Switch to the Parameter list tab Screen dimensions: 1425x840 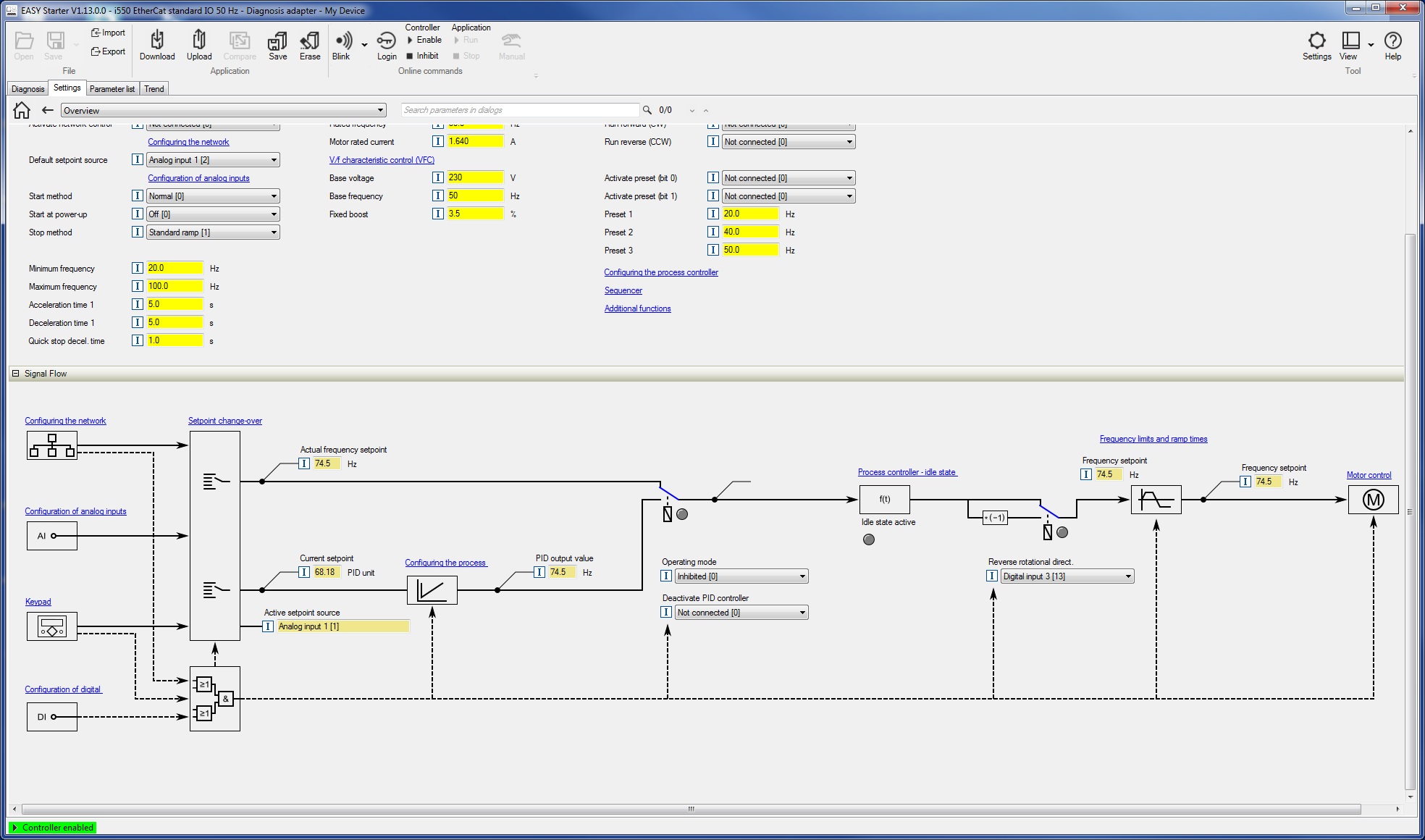[112, 89]
